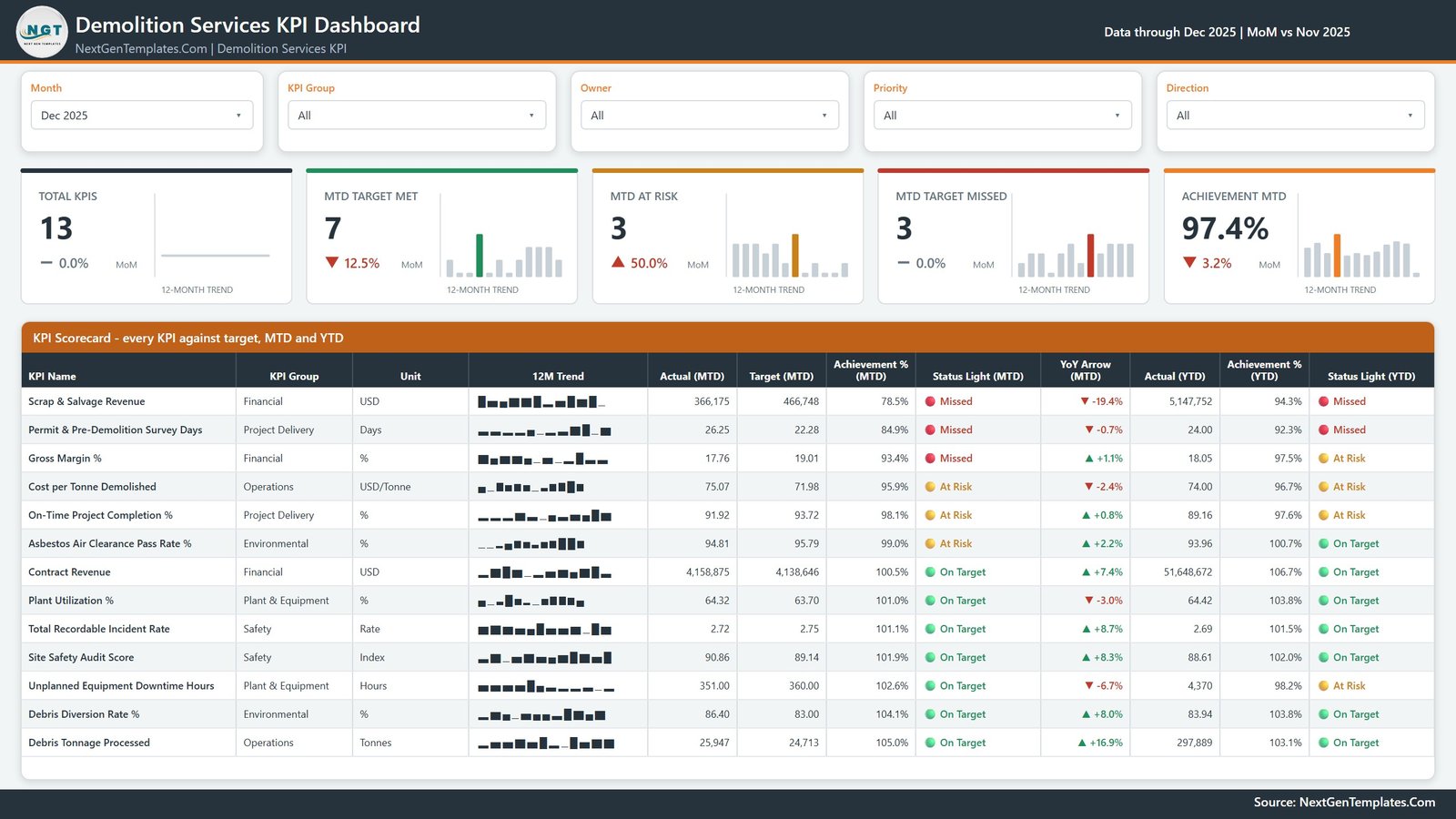Click the MTD Target Met 12-month trend chart
Screen dimensions: 1456x819
(x=504, y=256)
